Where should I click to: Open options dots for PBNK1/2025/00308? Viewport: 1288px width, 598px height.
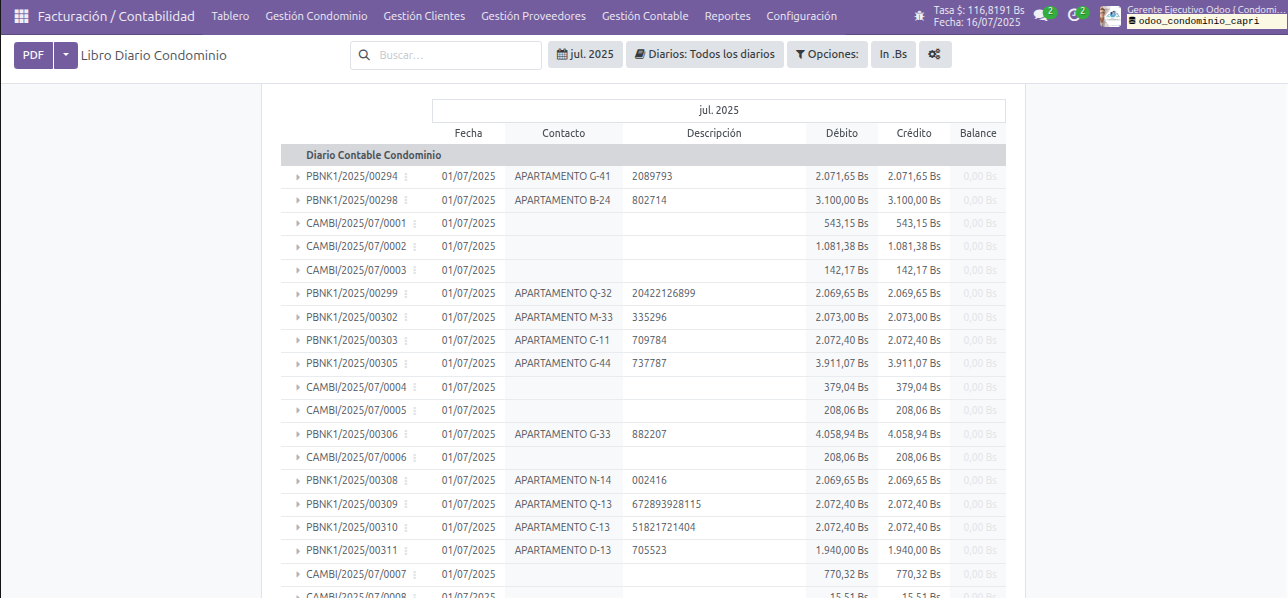406,480
